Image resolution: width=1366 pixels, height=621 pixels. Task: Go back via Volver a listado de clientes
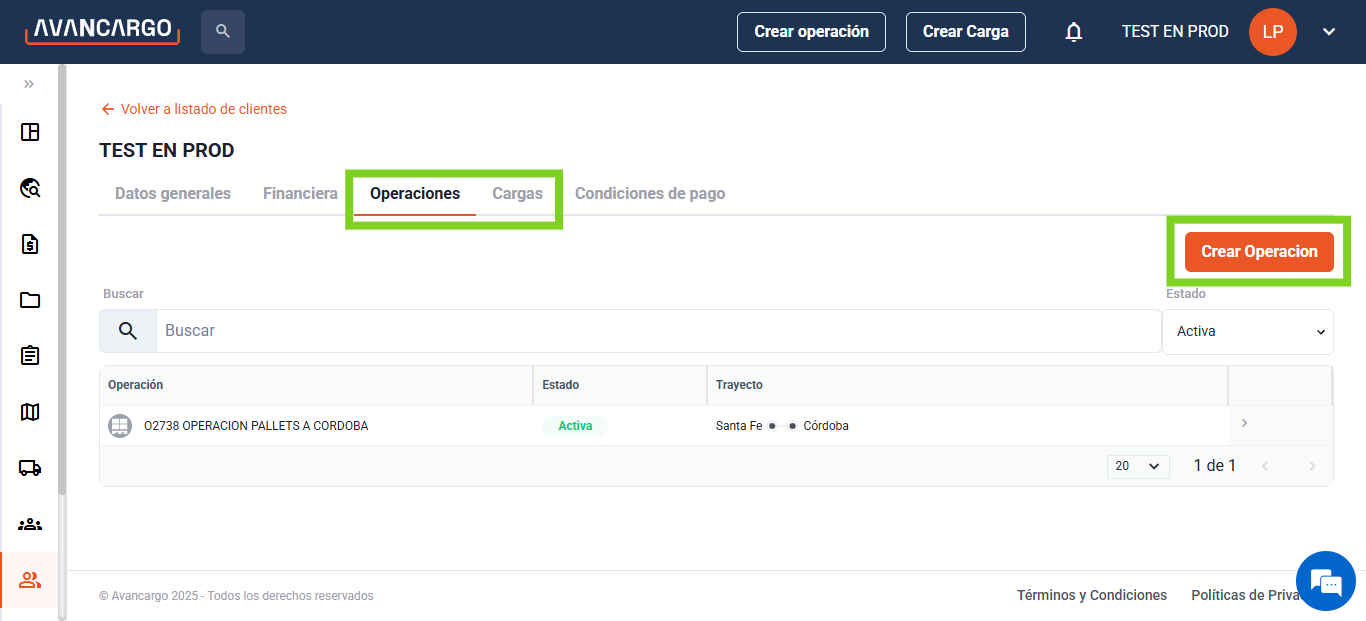click(194, 109)
